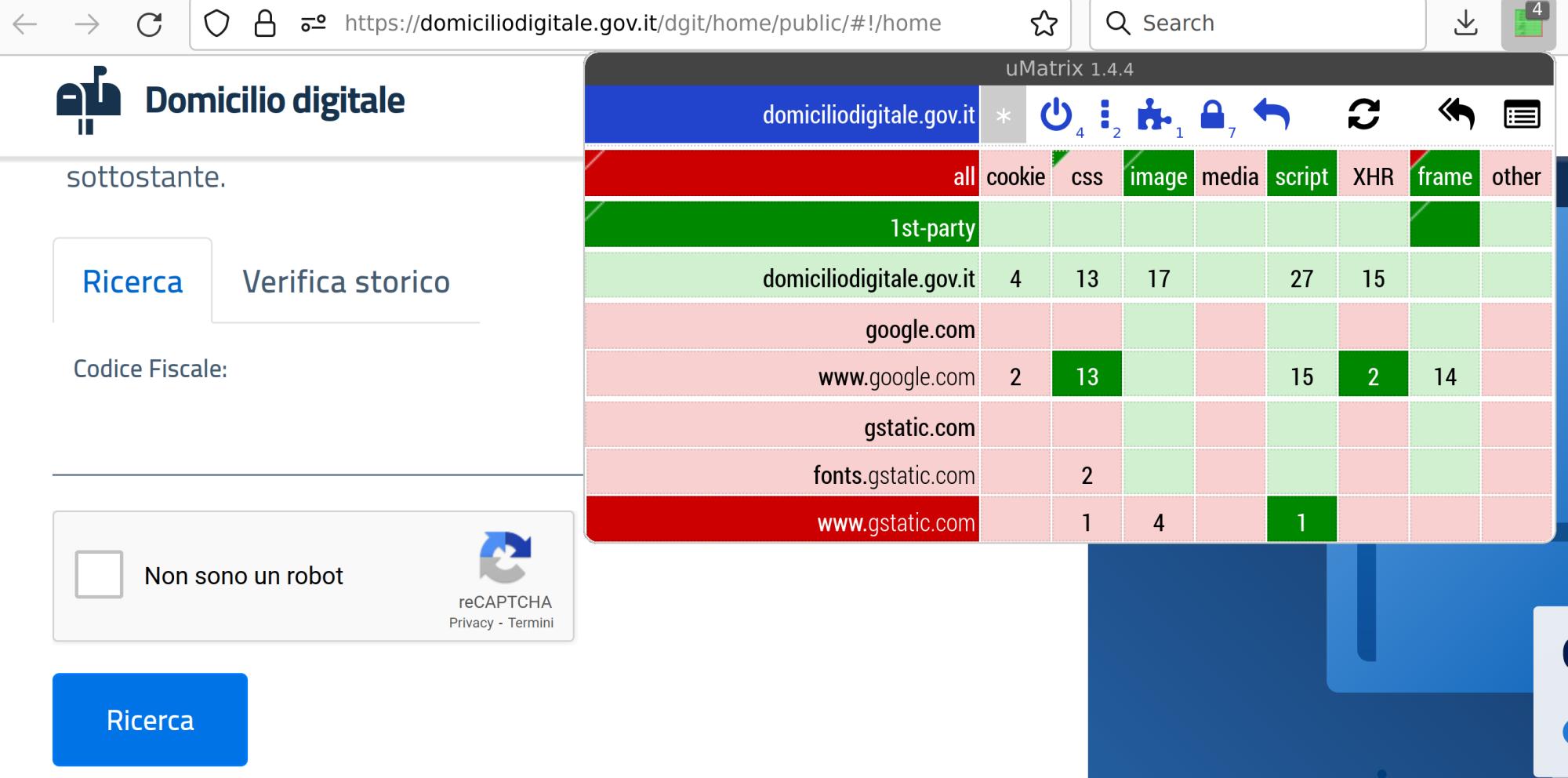Viewport: 1568px width, 778px height.
Task: Switch to the Verifica storico tab
Action: (346, 282)
